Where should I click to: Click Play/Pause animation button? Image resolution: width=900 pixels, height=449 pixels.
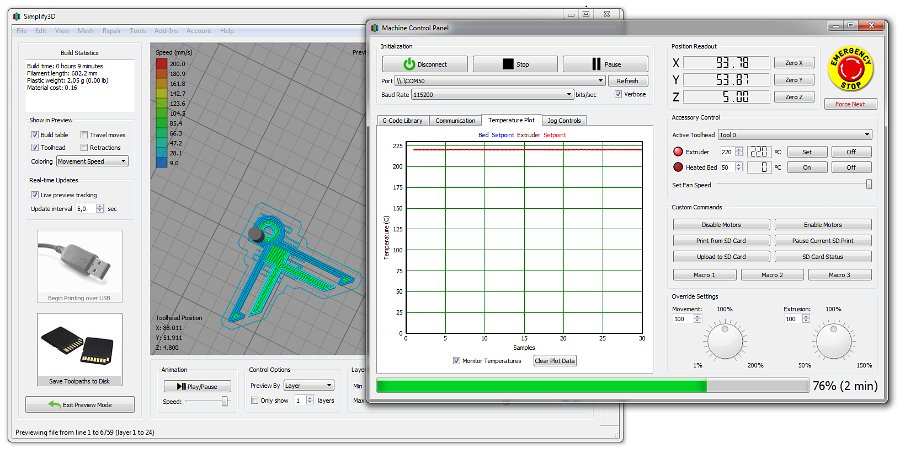click(x=197, y=386)
